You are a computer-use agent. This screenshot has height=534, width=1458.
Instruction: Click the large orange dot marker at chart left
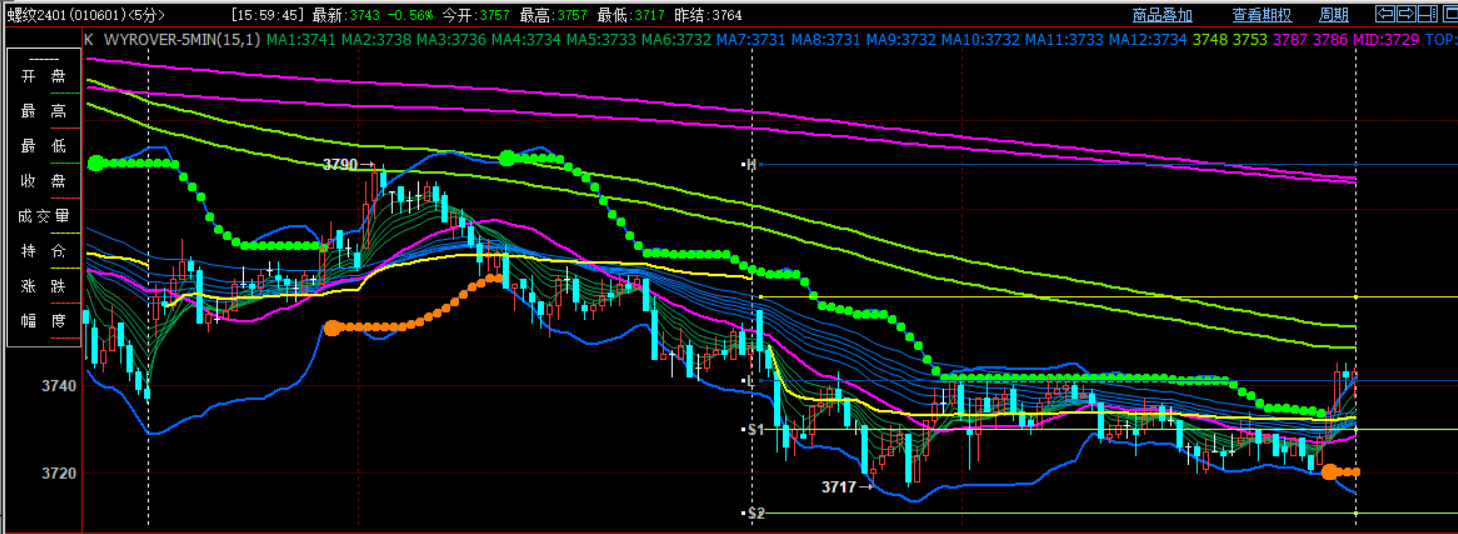pyautogui.click(x=333, y=328)
